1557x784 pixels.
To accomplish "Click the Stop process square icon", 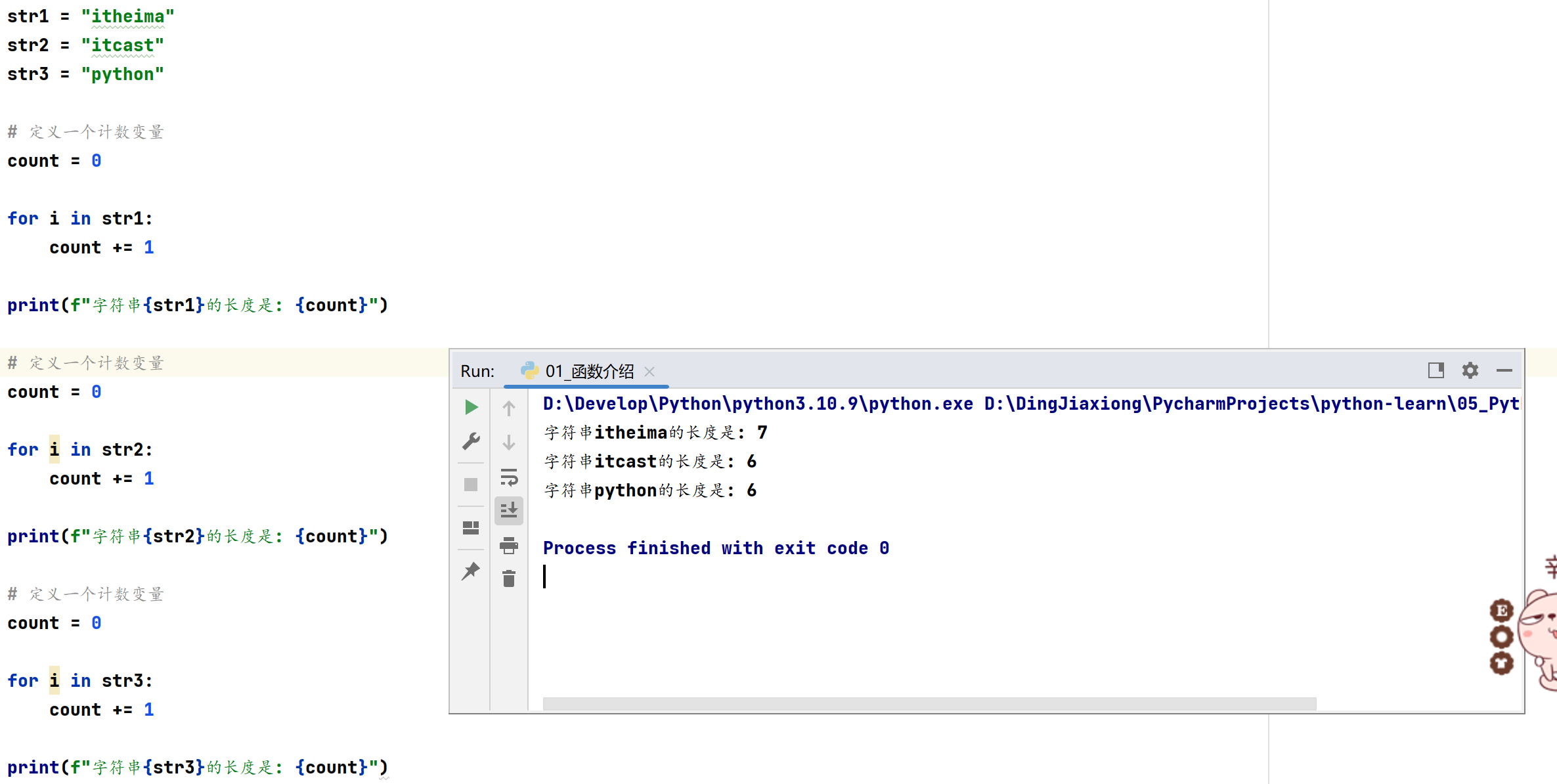I will tap(471, 485).
